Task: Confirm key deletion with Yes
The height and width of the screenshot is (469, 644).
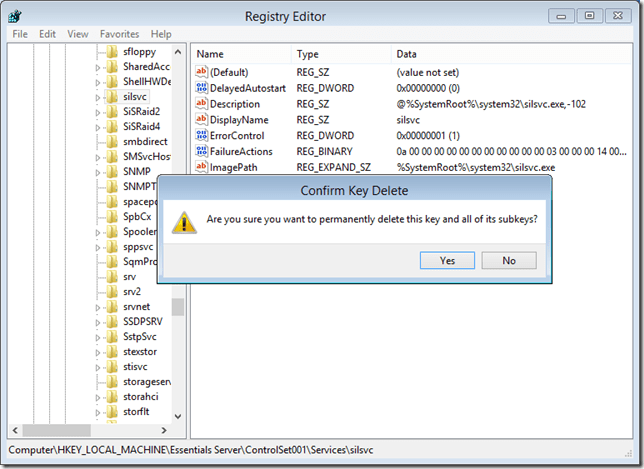Action: 447,260
